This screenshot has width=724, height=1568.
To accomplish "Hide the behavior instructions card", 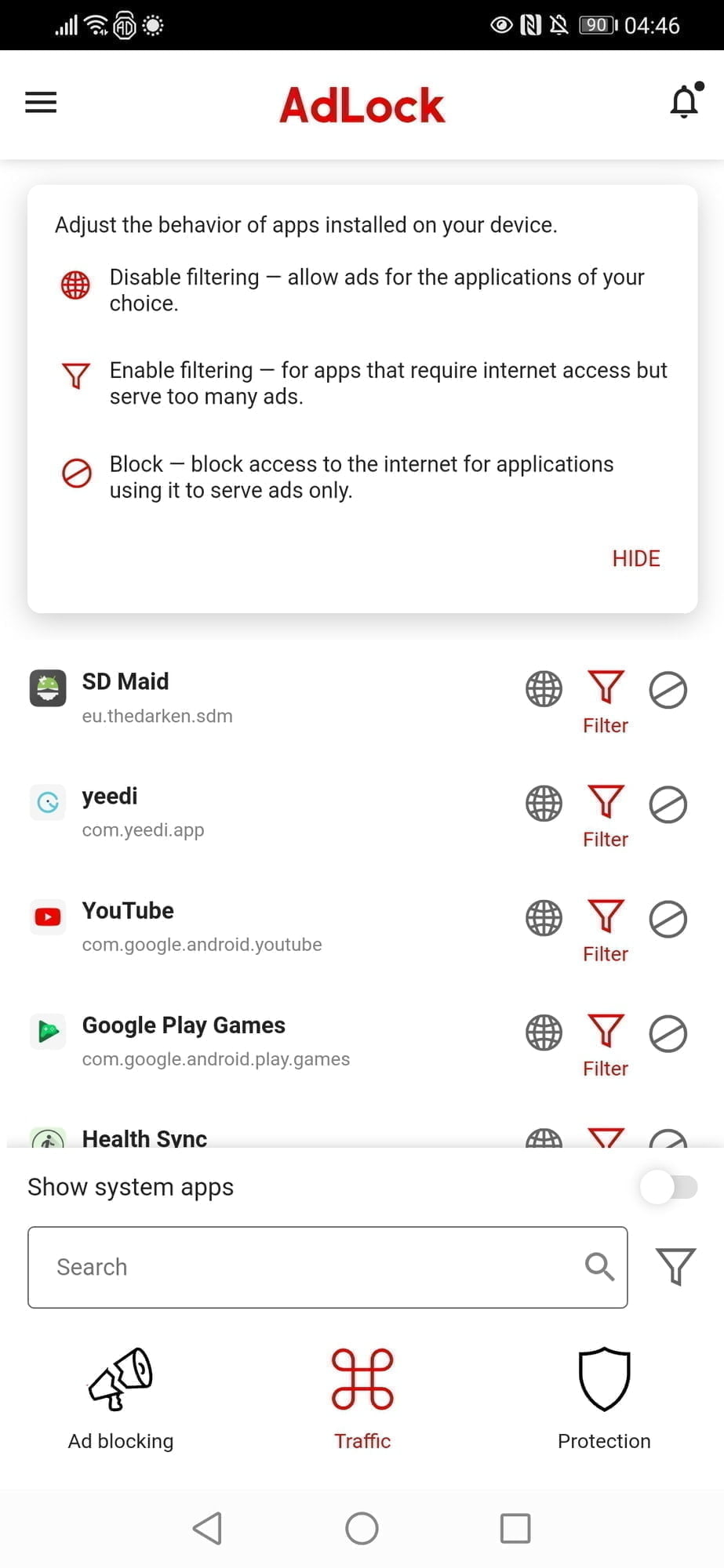I will (635, 558).
